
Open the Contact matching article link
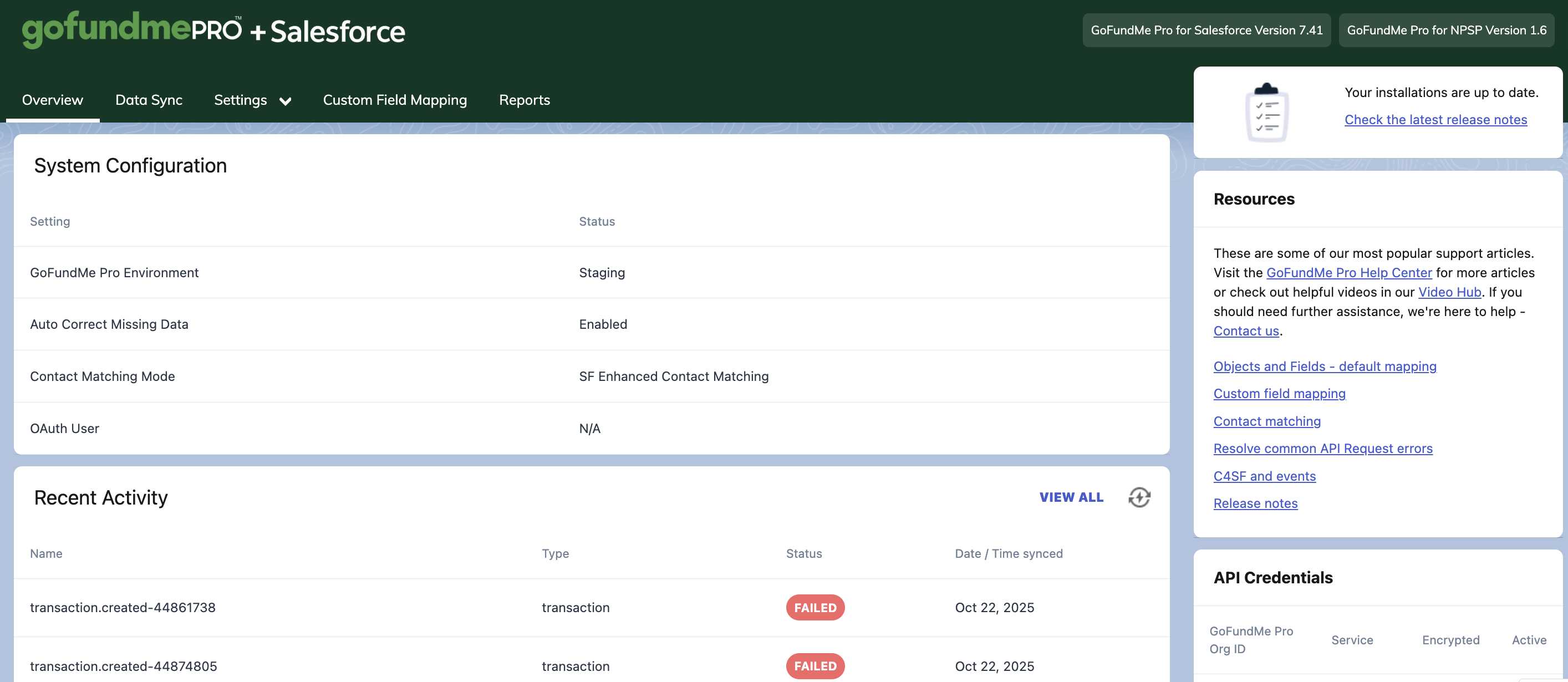[1267, 421]
